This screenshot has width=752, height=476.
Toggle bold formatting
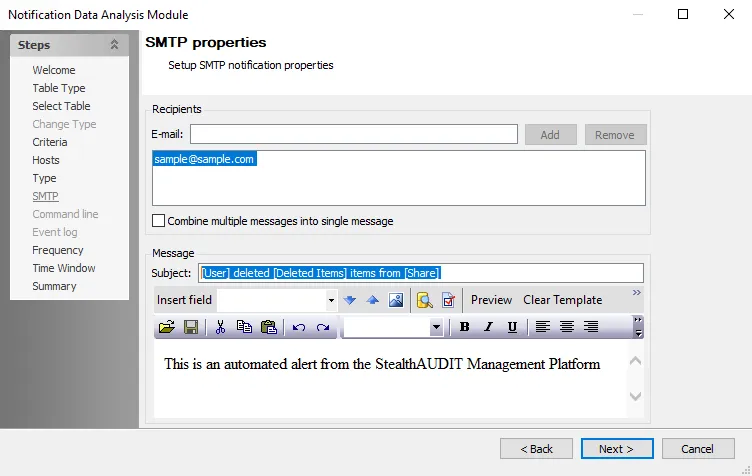click(x=464, y=327)
